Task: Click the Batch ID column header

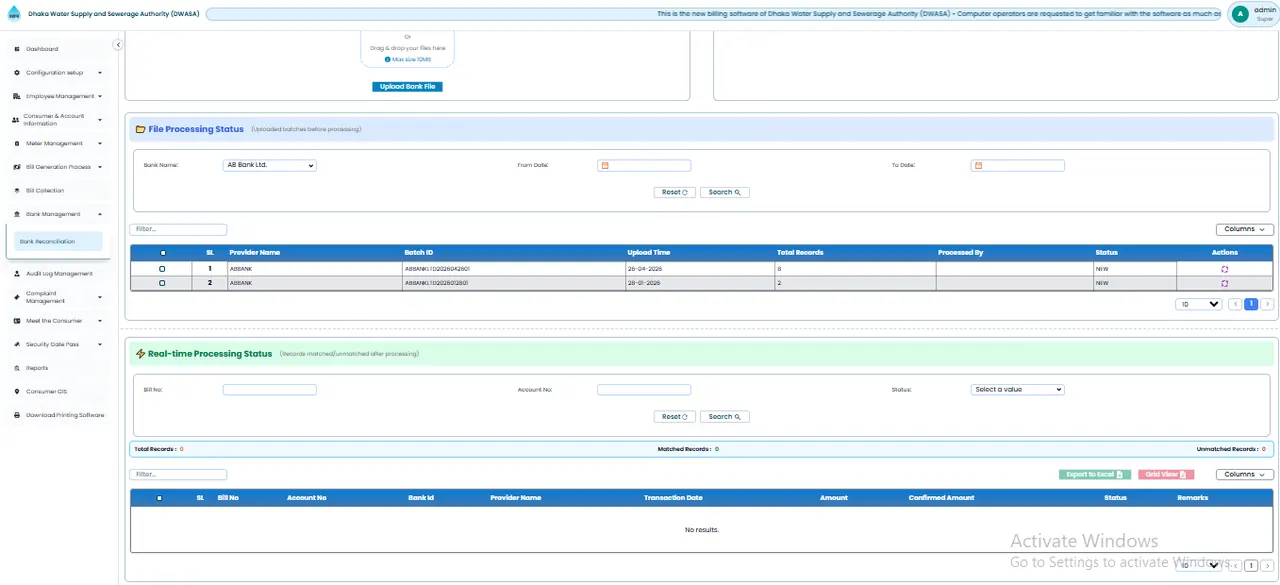Action: (419, 253)
